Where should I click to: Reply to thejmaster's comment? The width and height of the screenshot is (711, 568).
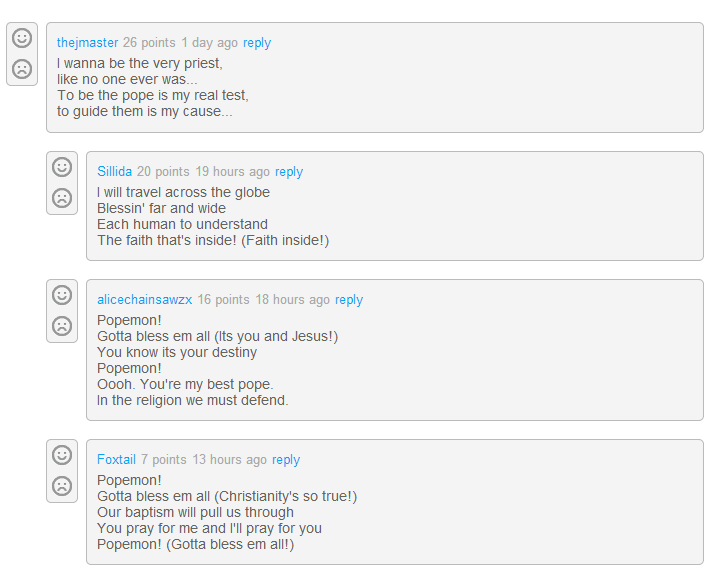pos(257,43)
